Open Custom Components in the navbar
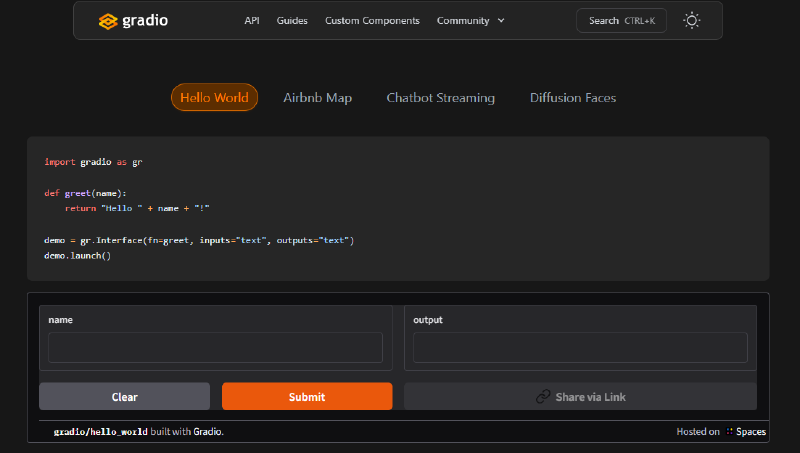 click(x=372, y=21)
